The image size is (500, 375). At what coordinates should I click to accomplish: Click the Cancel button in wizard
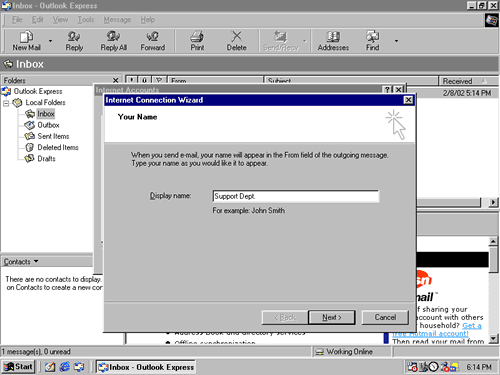click(385, 317)
